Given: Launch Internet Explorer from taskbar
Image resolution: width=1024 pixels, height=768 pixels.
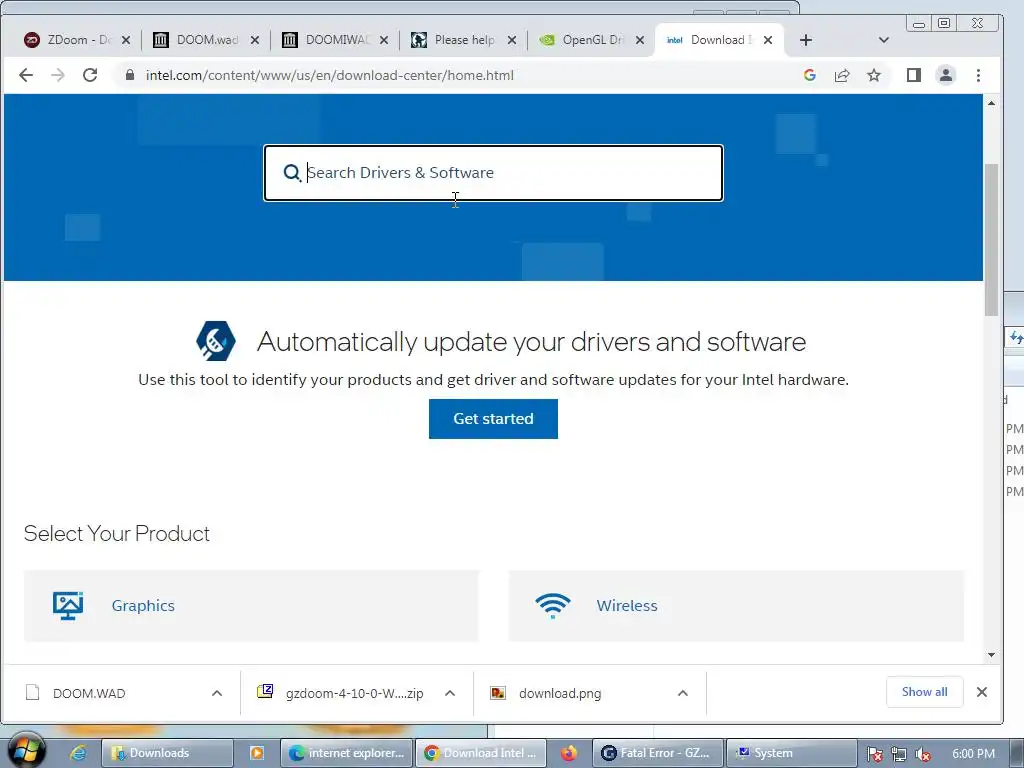Looking at the screenshot, I should [78, 753].
